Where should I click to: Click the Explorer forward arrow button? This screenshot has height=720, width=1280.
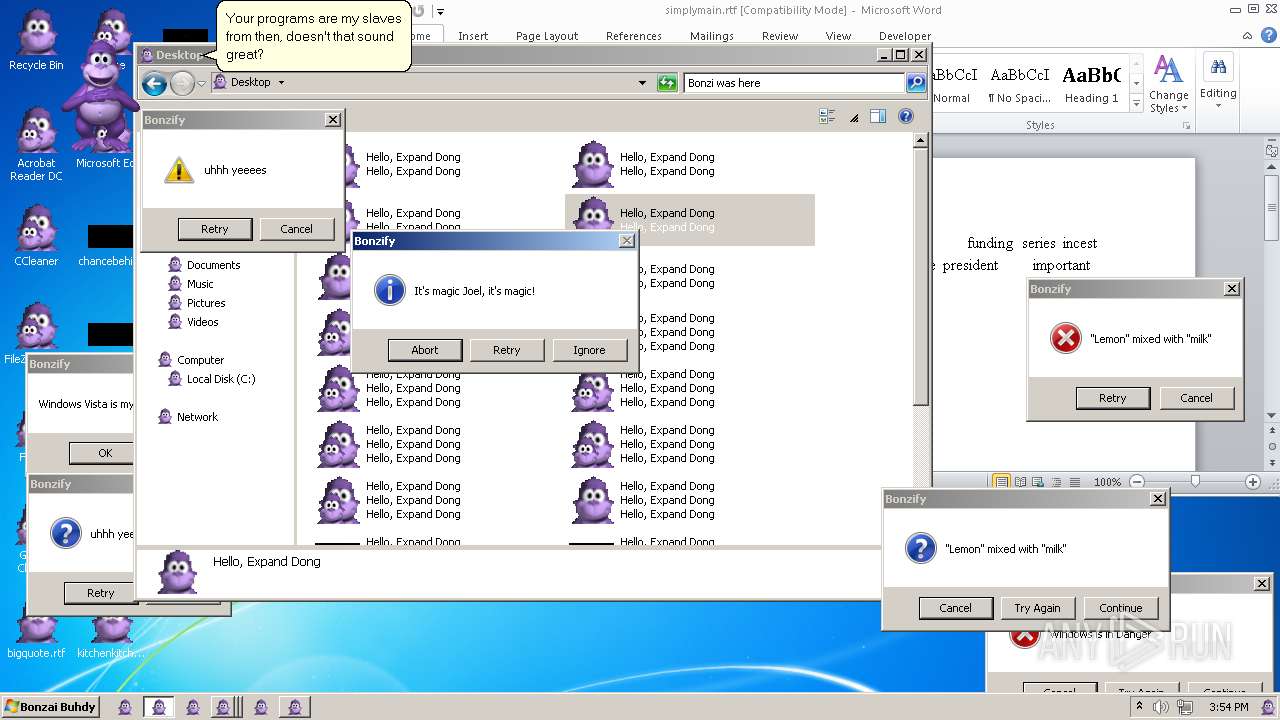point(182,83)
